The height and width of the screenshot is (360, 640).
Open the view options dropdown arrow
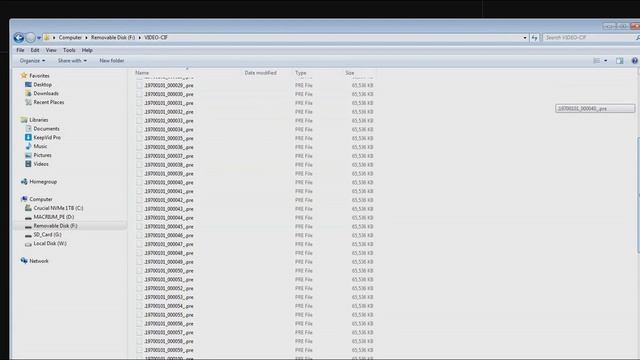tap(606, 61)
